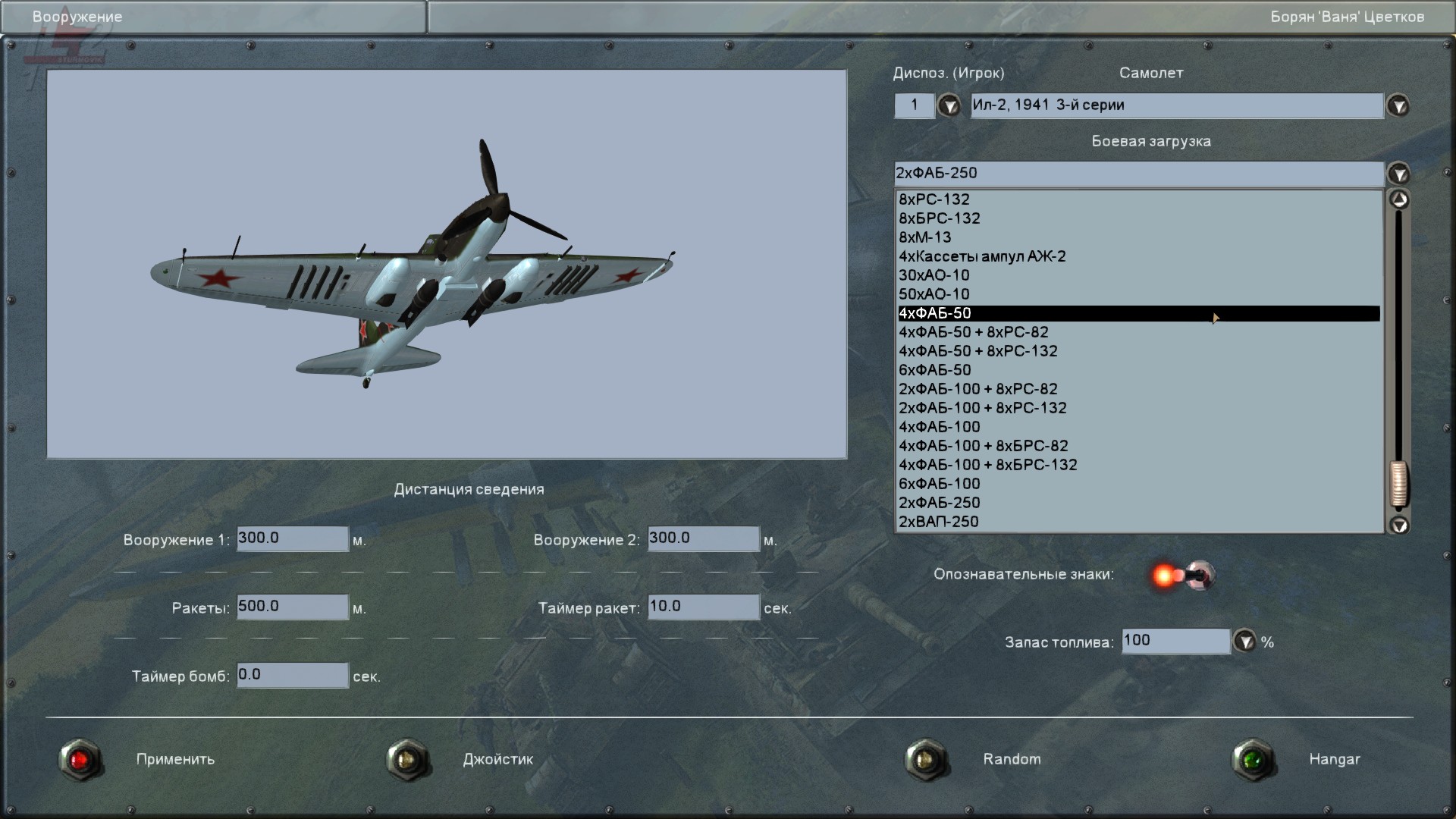Open the Запас топлива percentage dropdown
This screenshot has height=819, width=1456.
[1244, 642]
